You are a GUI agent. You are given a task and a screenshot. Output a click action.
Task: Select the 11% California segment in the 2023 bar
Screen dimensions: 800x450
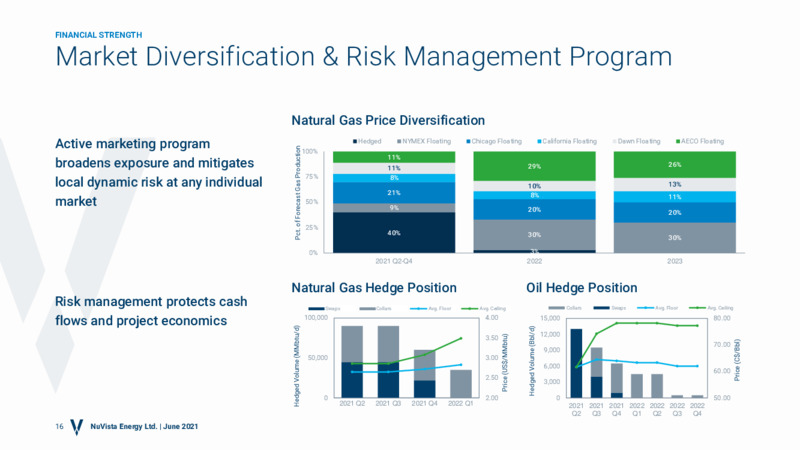[674, 197]
